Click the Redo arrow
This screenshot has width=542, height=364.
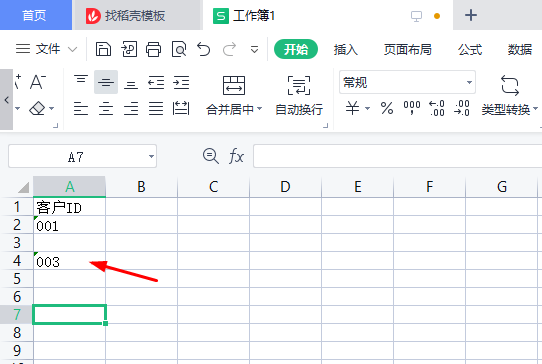point(229,49)
